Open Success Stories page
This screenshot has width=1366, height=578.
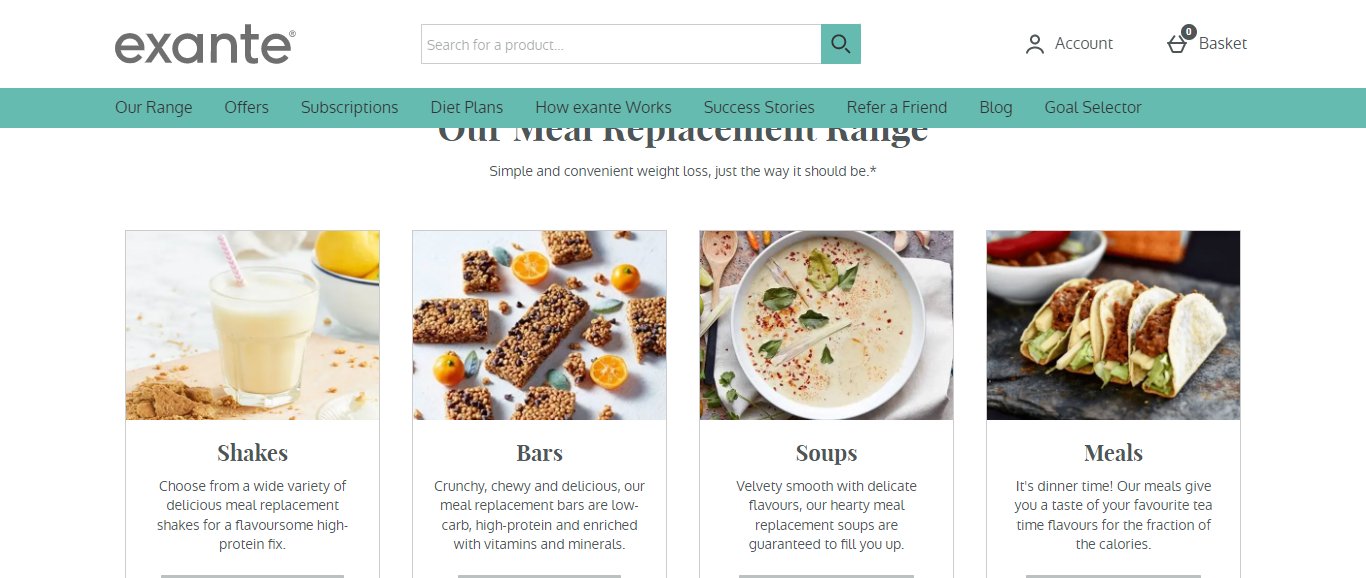click(759, 107)
